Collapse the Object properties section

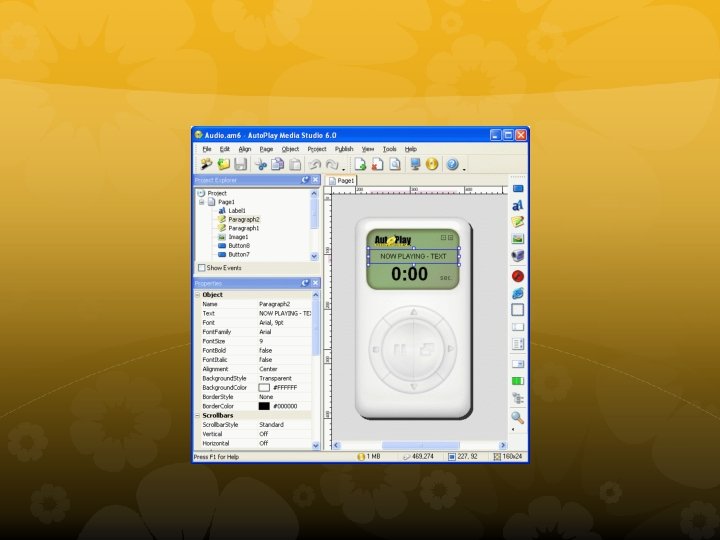point(198,295)
